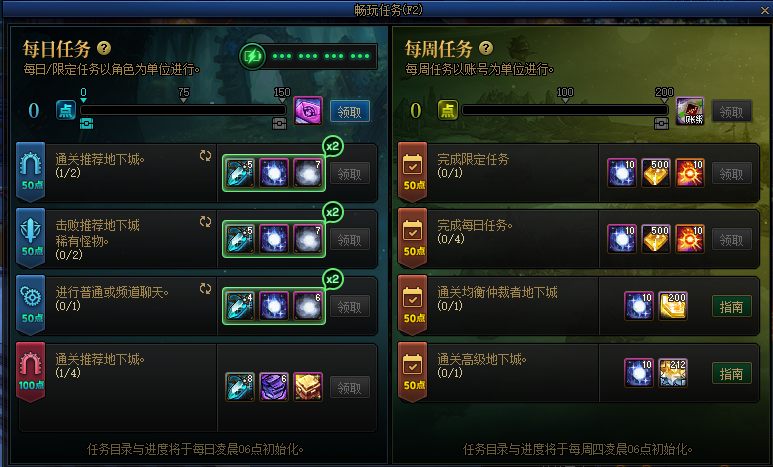Click the 212 reward icon for 通关高级地下城
Screen dimensions: 773x467
673,372
